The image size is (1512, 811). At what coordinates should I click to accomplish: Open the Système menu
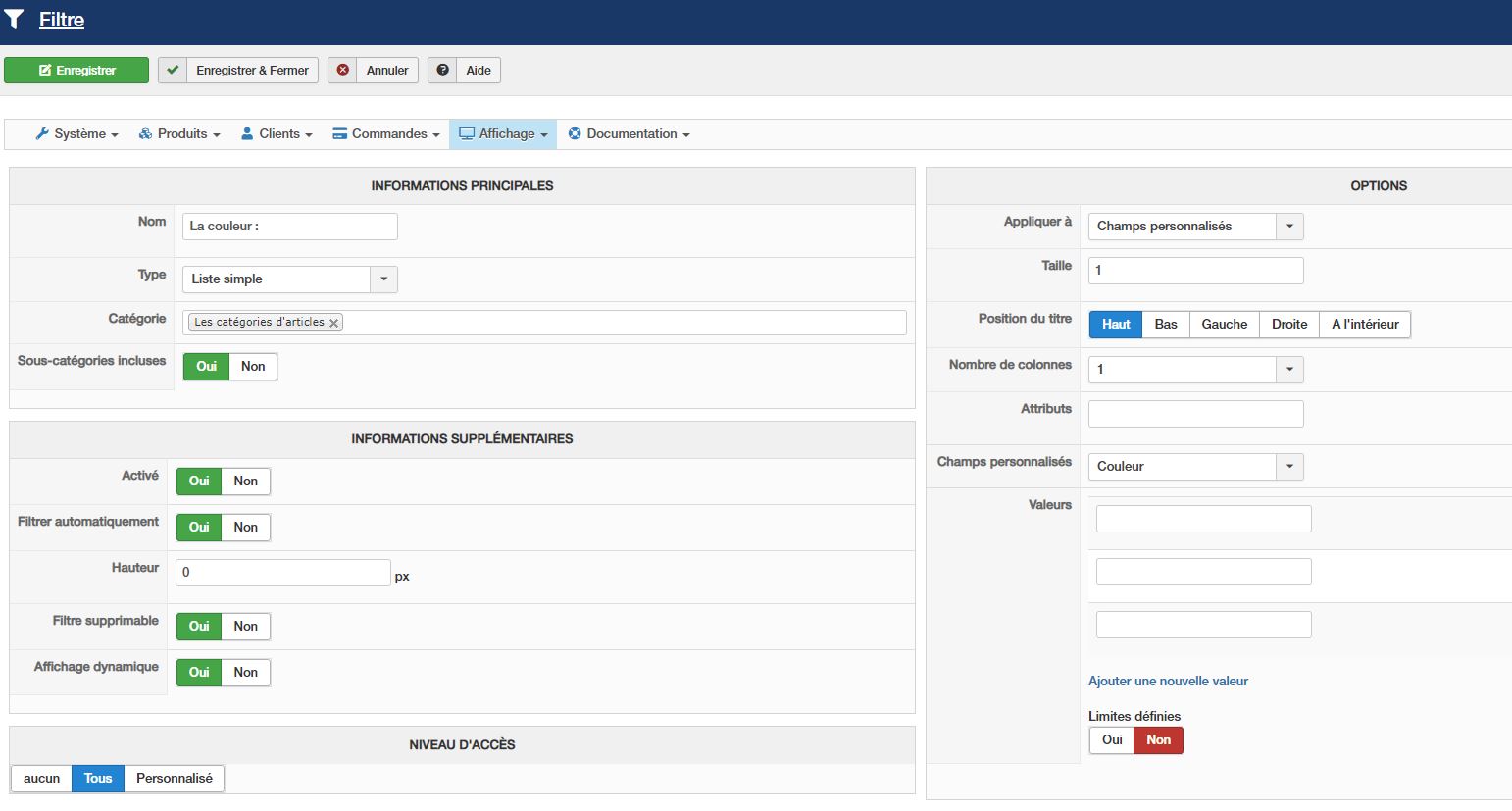(76, 134)
